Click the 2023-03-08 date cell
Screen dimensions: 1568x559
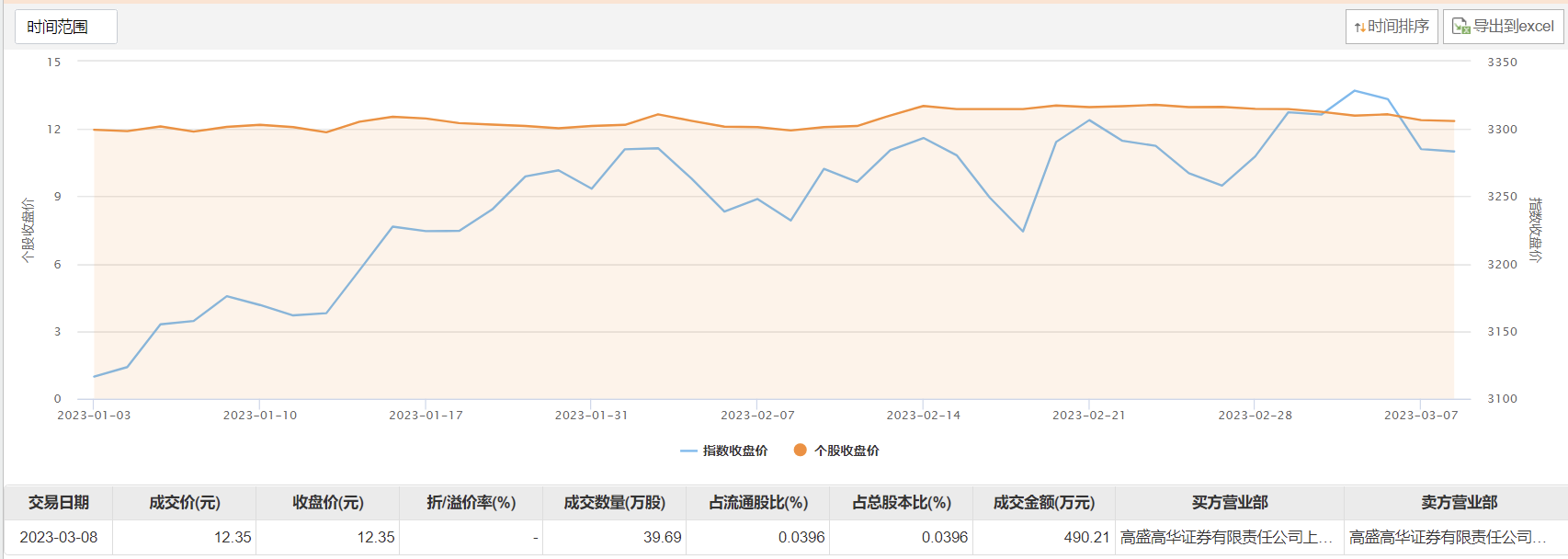click(59, 537)
